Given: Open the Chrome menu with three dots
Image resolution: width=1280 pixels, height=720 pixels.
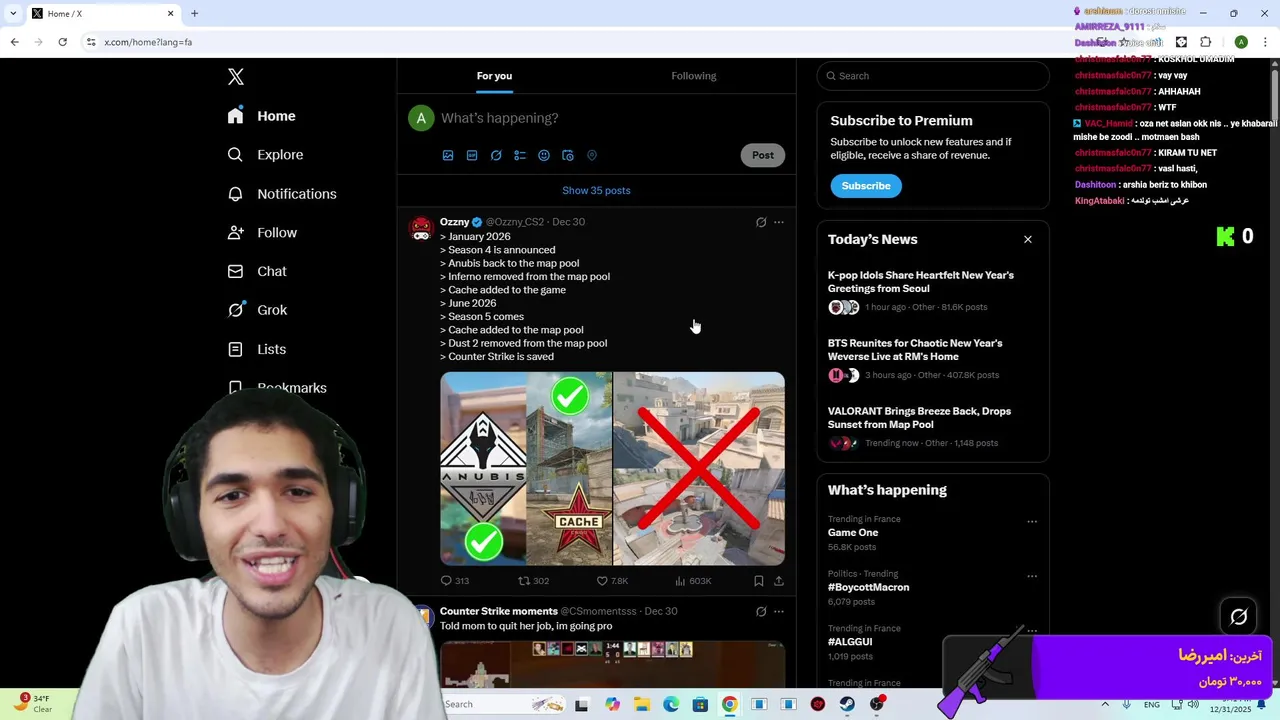Looking at the screenshot, I should coord(1265,42).
